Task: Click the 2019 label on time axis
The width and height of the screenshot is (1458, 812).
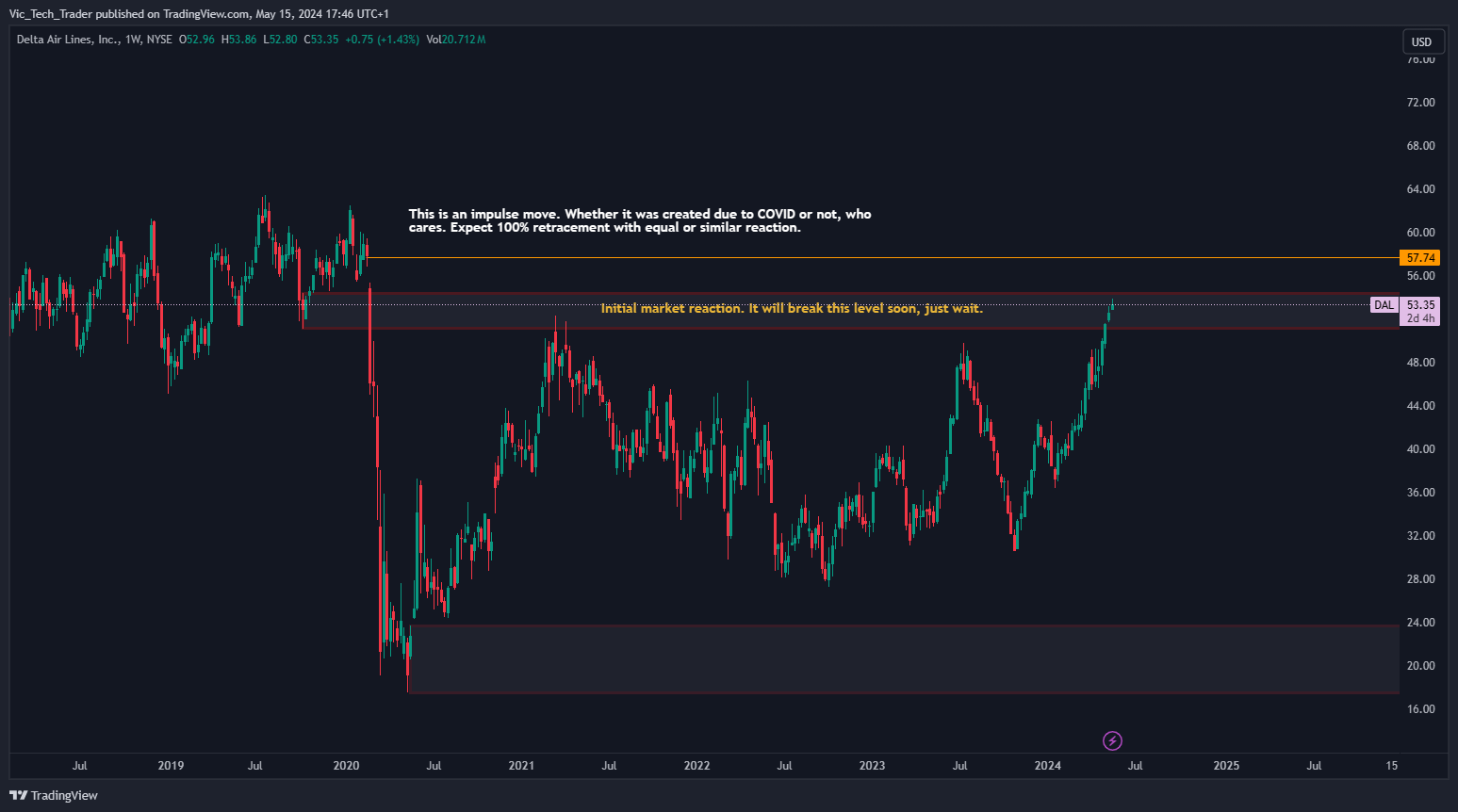Action: (171, 766)
